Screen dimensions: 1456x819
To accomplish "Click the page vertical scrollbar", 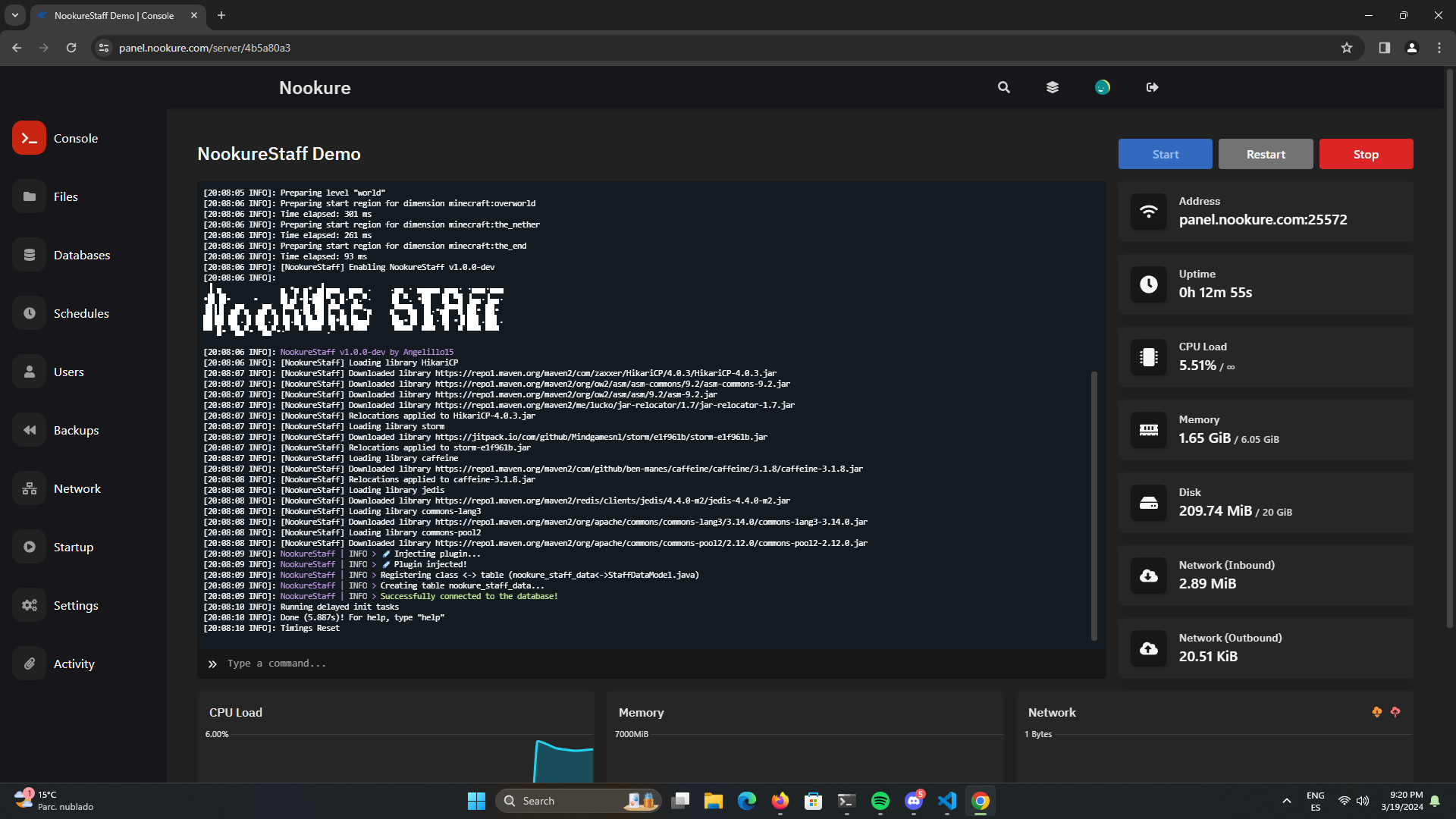I will pos(1450,349).
